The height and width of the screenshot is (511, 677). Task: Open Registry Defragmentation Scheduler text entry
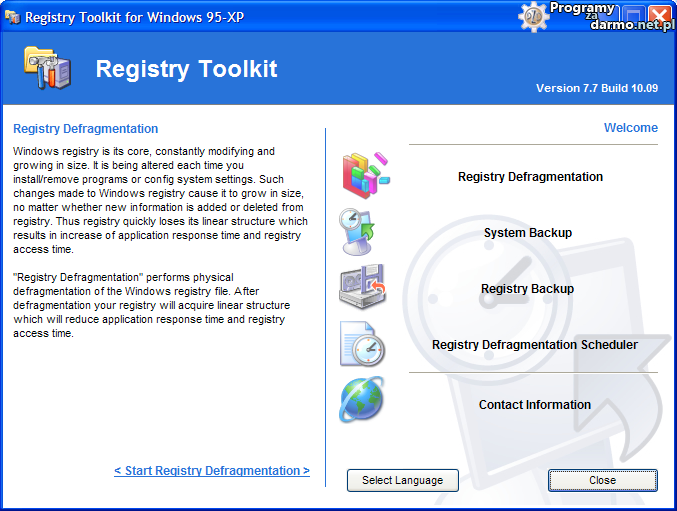point(534,345)
